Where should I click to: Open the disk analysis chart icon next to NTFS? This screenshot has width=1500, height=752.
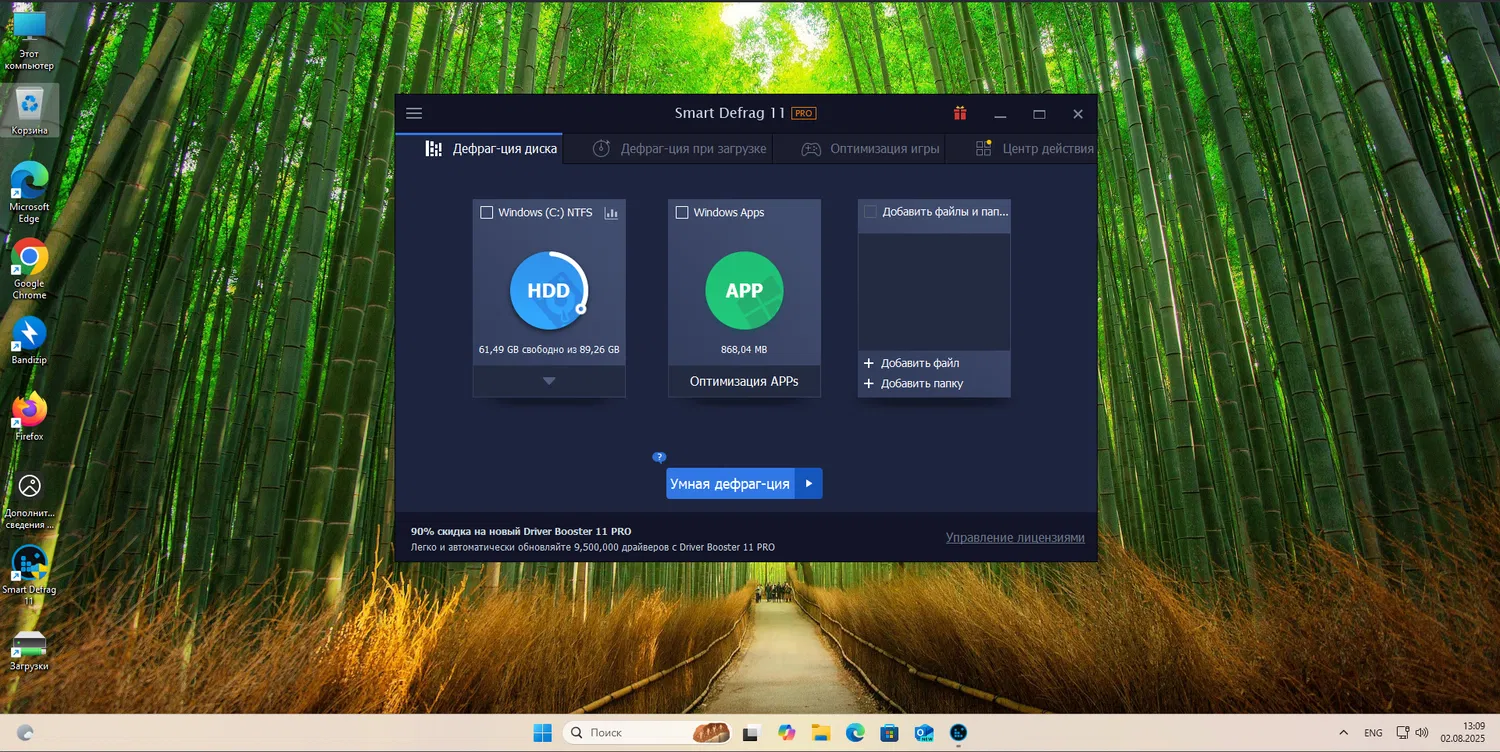click(611, 213)
